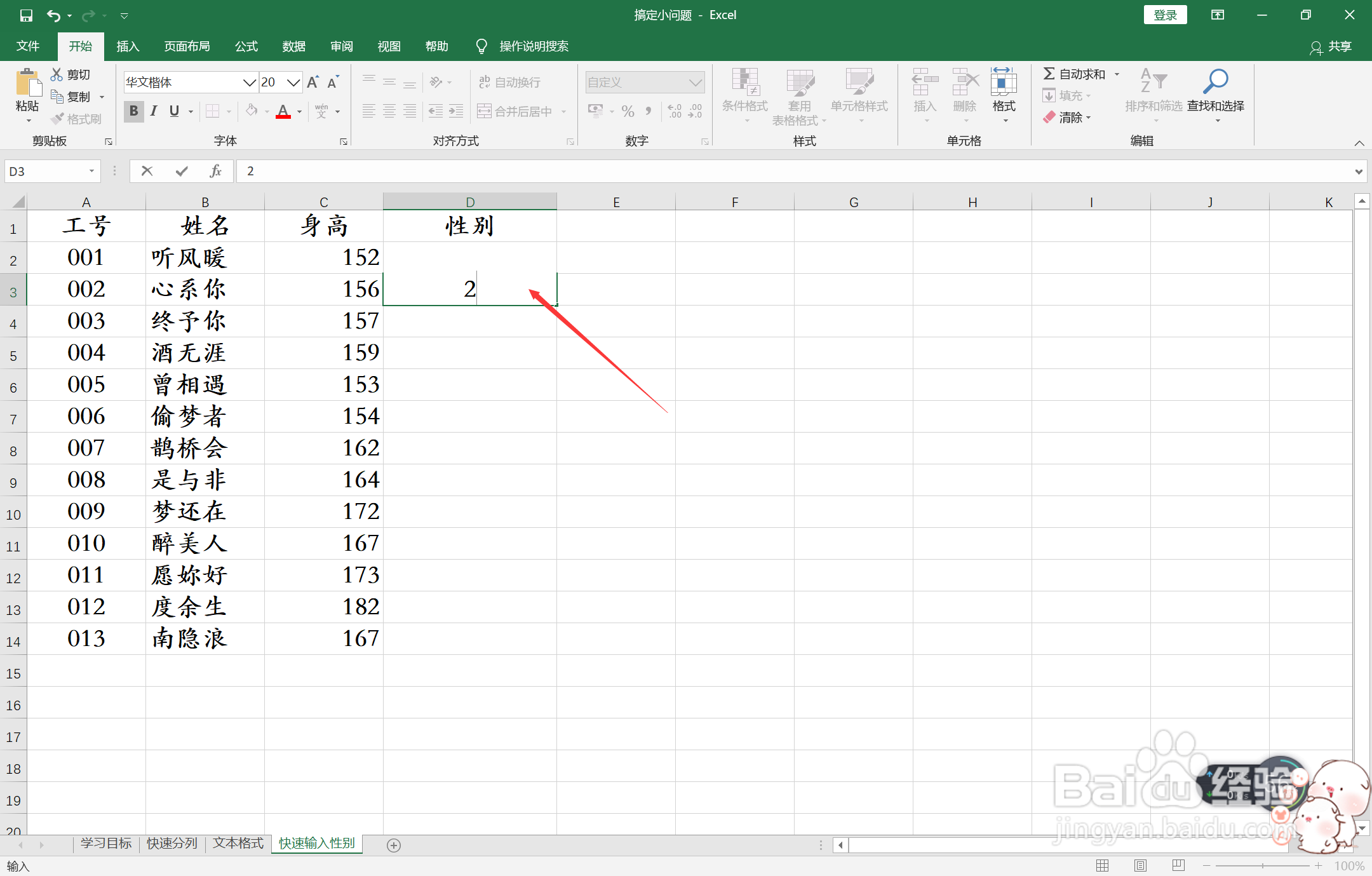
Task: Toggle Bold formatting button
Action: click(133, 111)
